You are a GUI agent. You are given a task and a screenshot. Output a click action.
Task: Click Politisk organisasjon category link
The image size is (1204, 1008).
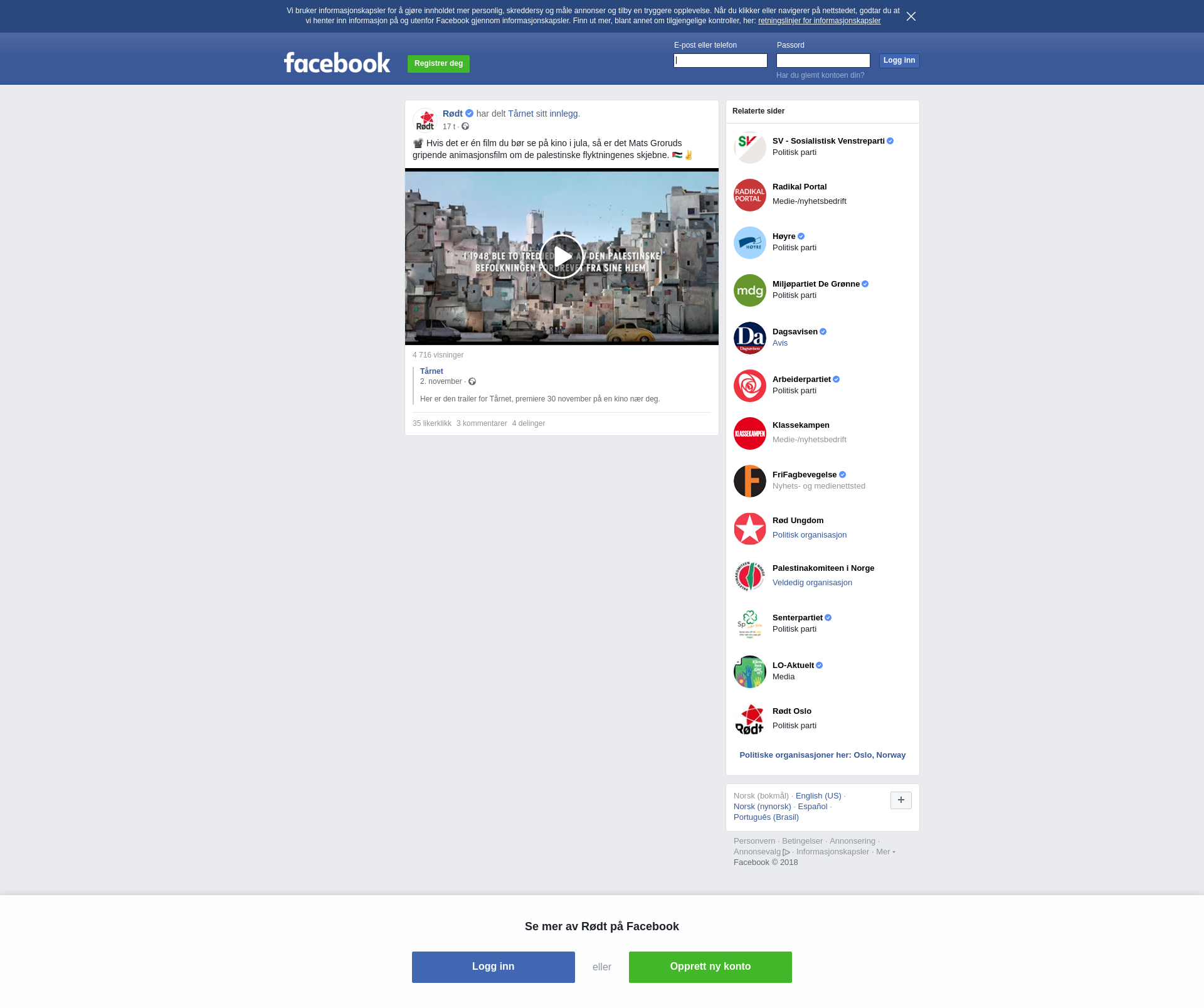[x=810, y=535]
